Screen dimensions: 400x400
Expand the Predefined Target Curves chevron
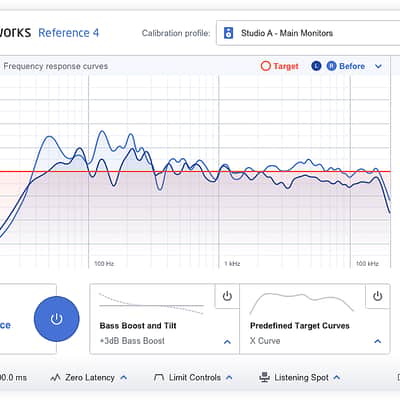[378, 341]
